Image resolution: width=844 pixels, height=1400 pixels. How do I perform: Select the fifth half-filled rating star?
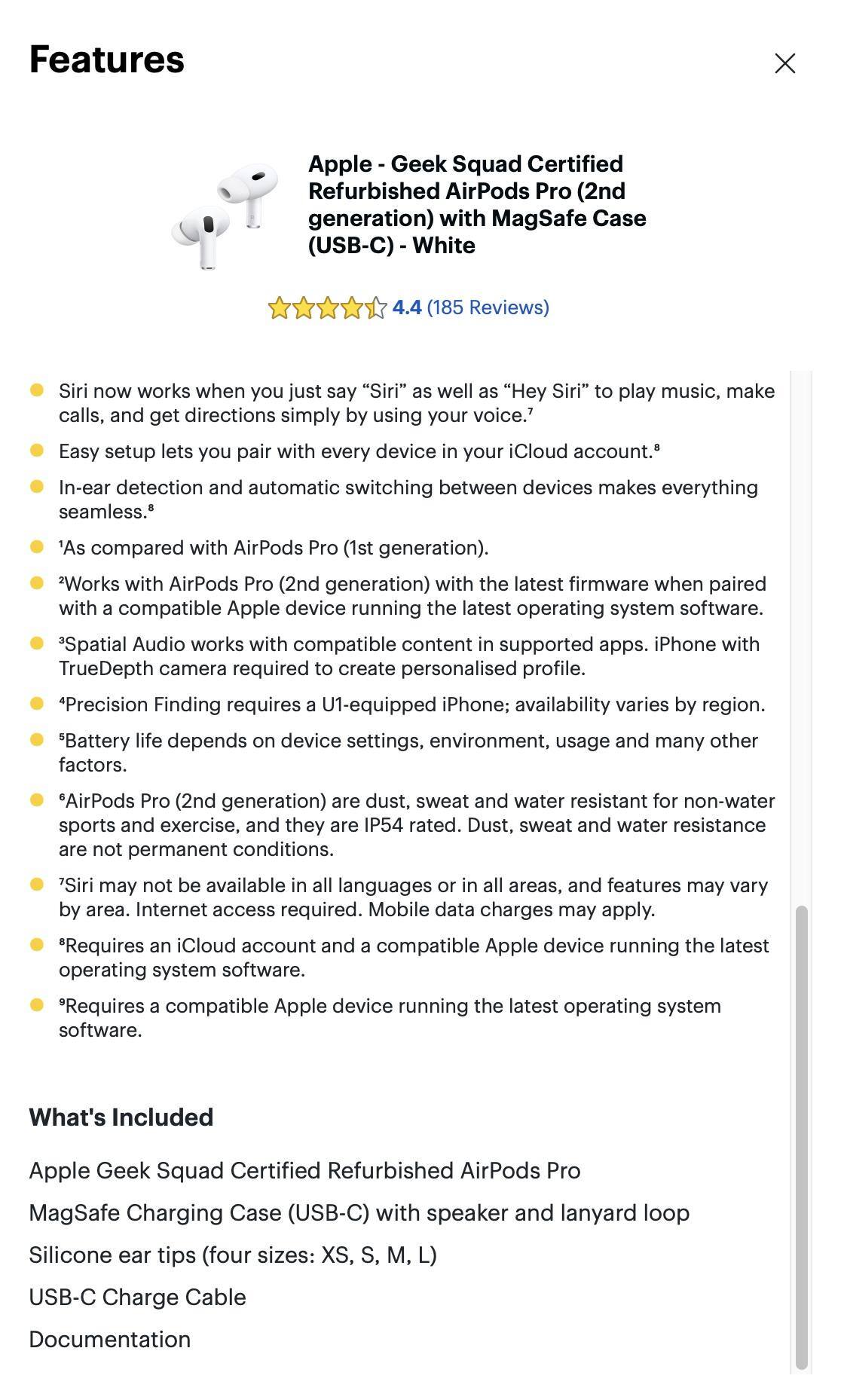(x=375, y=307)
